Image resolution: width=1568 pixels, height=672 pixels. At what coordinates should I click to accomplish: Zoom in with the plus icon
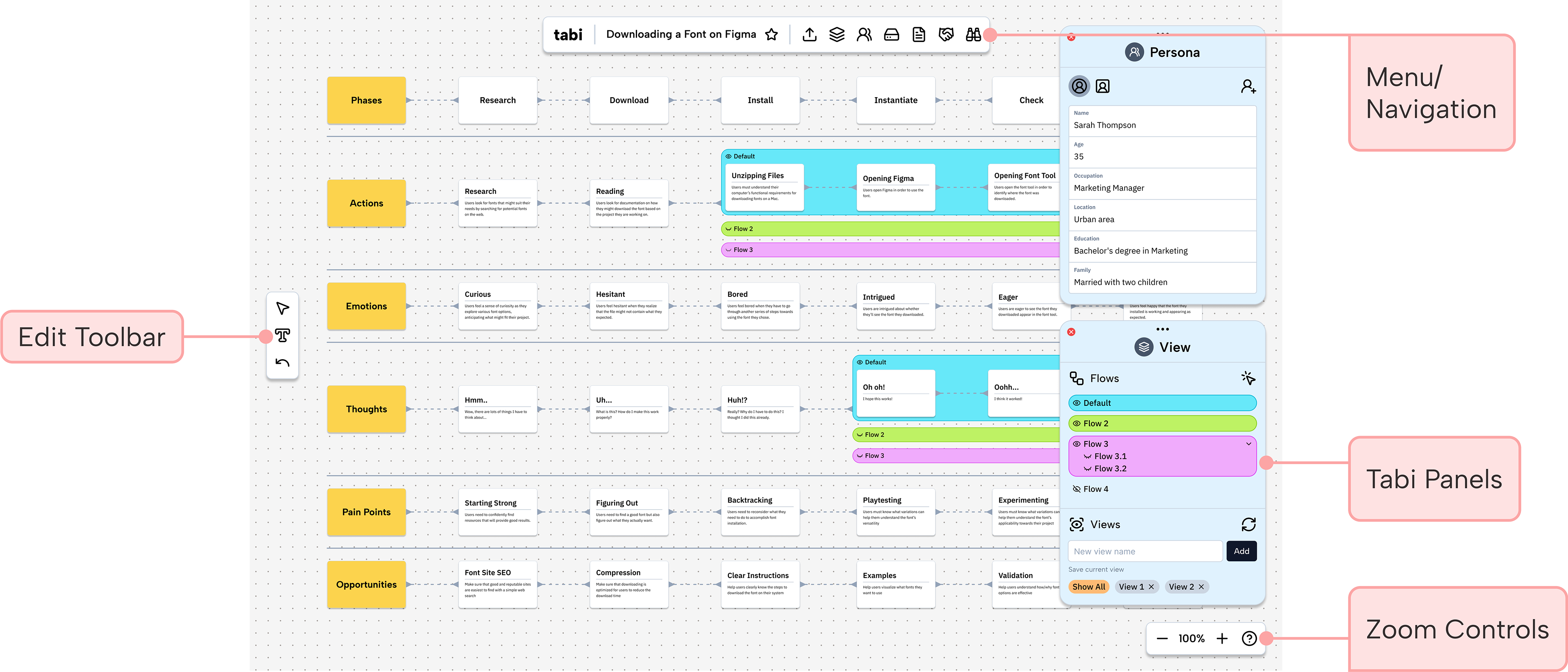pos(1222,639)
